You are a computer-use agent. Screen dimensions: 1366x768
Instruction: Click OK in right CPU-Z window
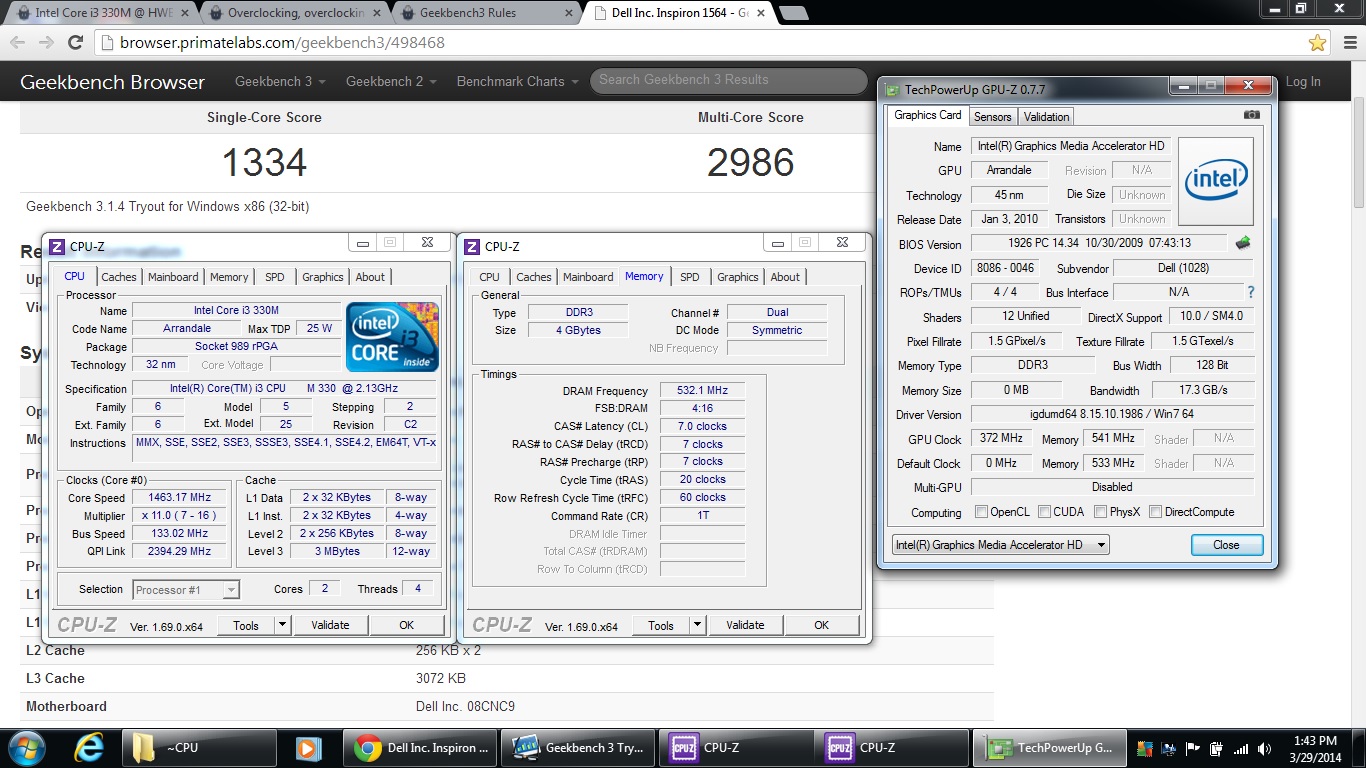(821, 625)
